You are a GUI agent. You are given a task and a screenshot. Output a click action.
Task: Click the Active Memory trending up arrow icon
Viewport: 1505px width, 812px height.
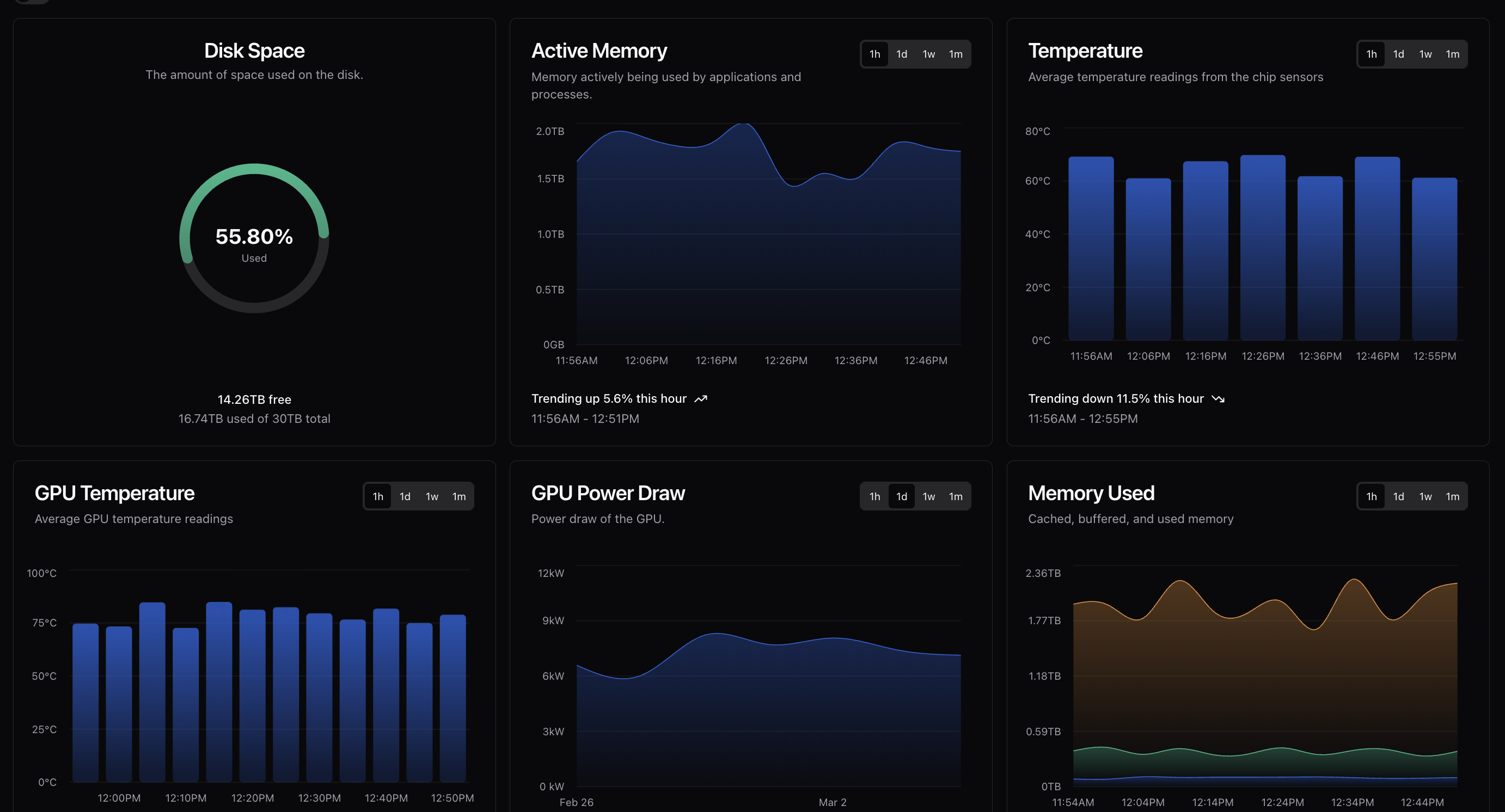click(701, 399)
